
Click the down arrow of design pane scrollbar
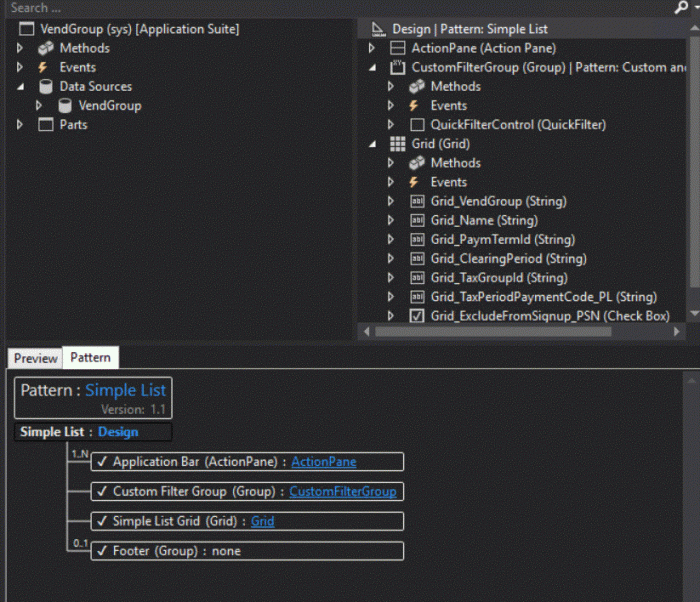click(694, 314)
